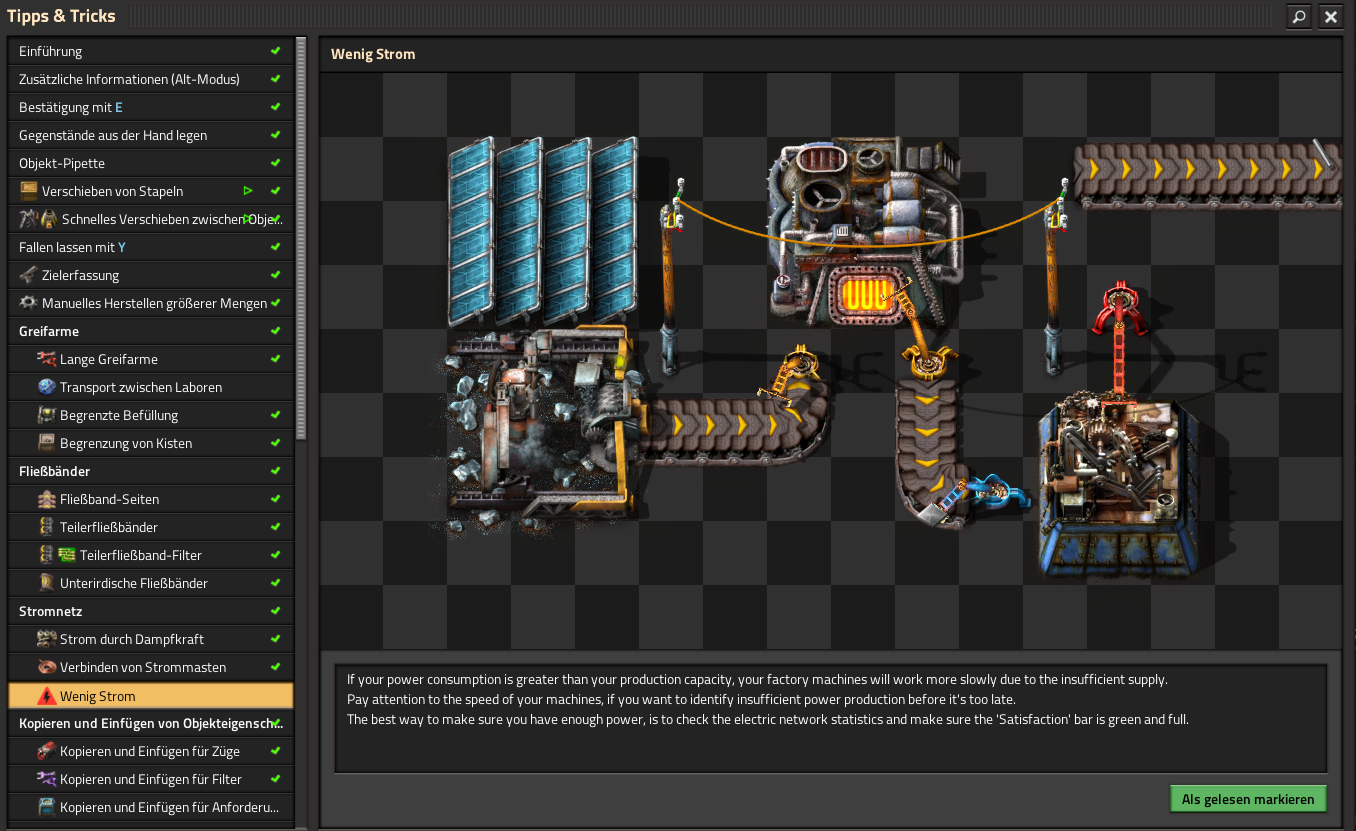Click the tips list vertical scrollbar
Image resolution: width=1356 pixels, height=831 pixels.
[x=301, y=238]
